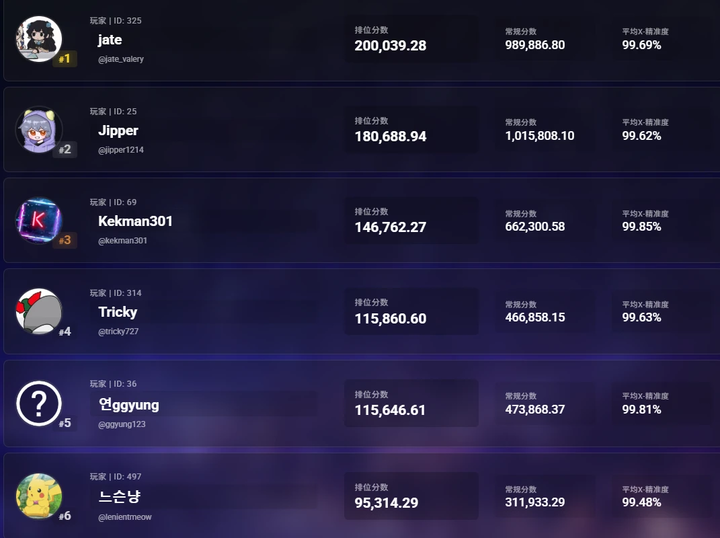Open Jipper's purple-haired avatar

pos(39,130)
